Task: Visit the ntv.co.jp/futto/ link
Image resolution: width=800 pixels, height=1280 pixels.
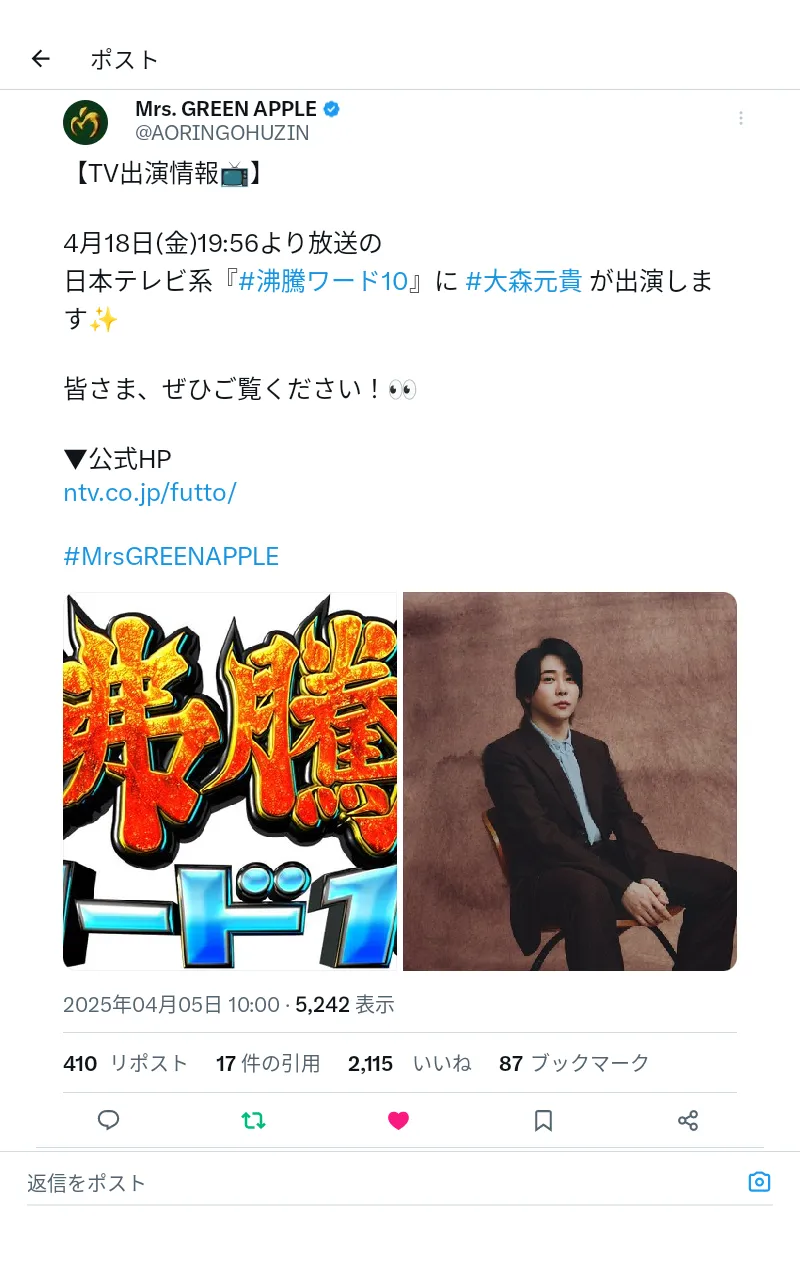Action: pos(150,493)
